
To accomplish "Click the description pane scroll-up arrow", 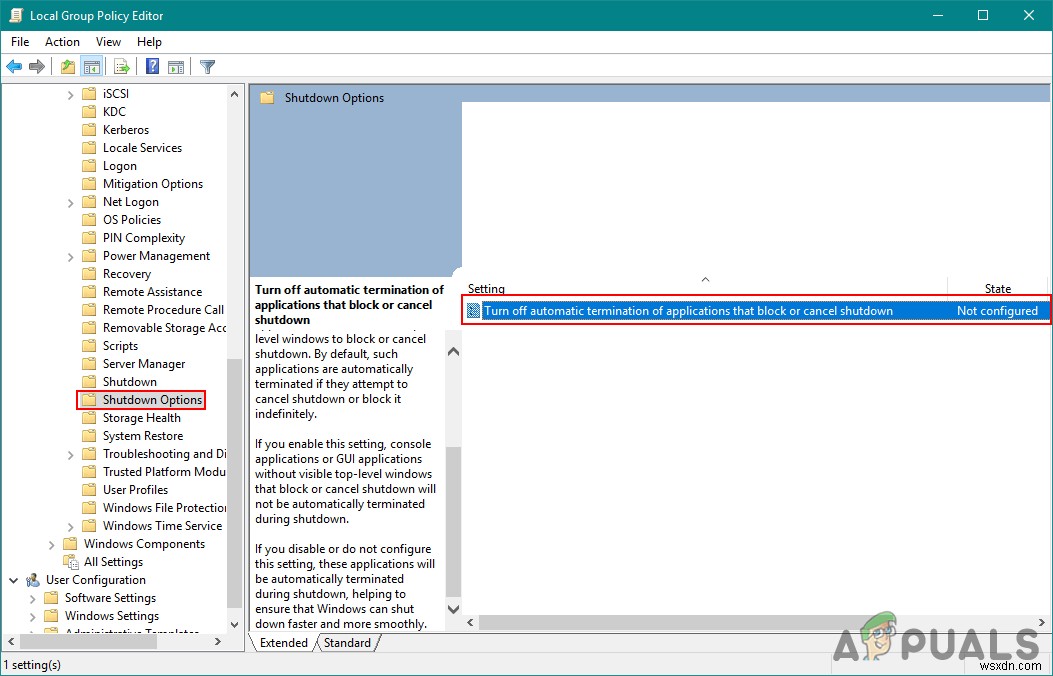I will click(x=453, y=352).
